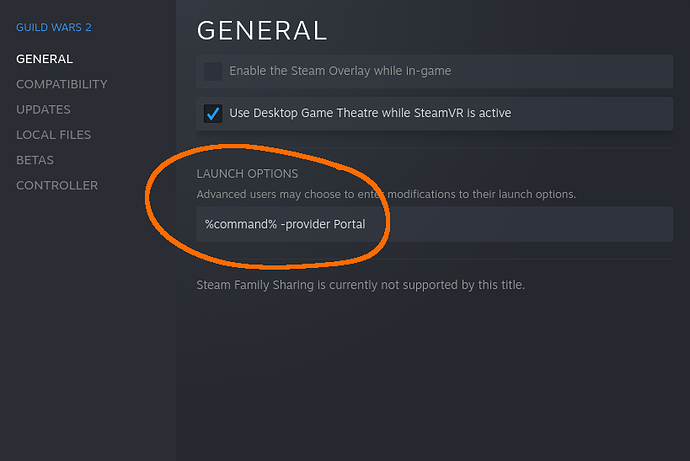This screenshot has height=461, width=690.
Task: Click the LAUNCH OPTIONS section heading
Action: coord(247,174)
